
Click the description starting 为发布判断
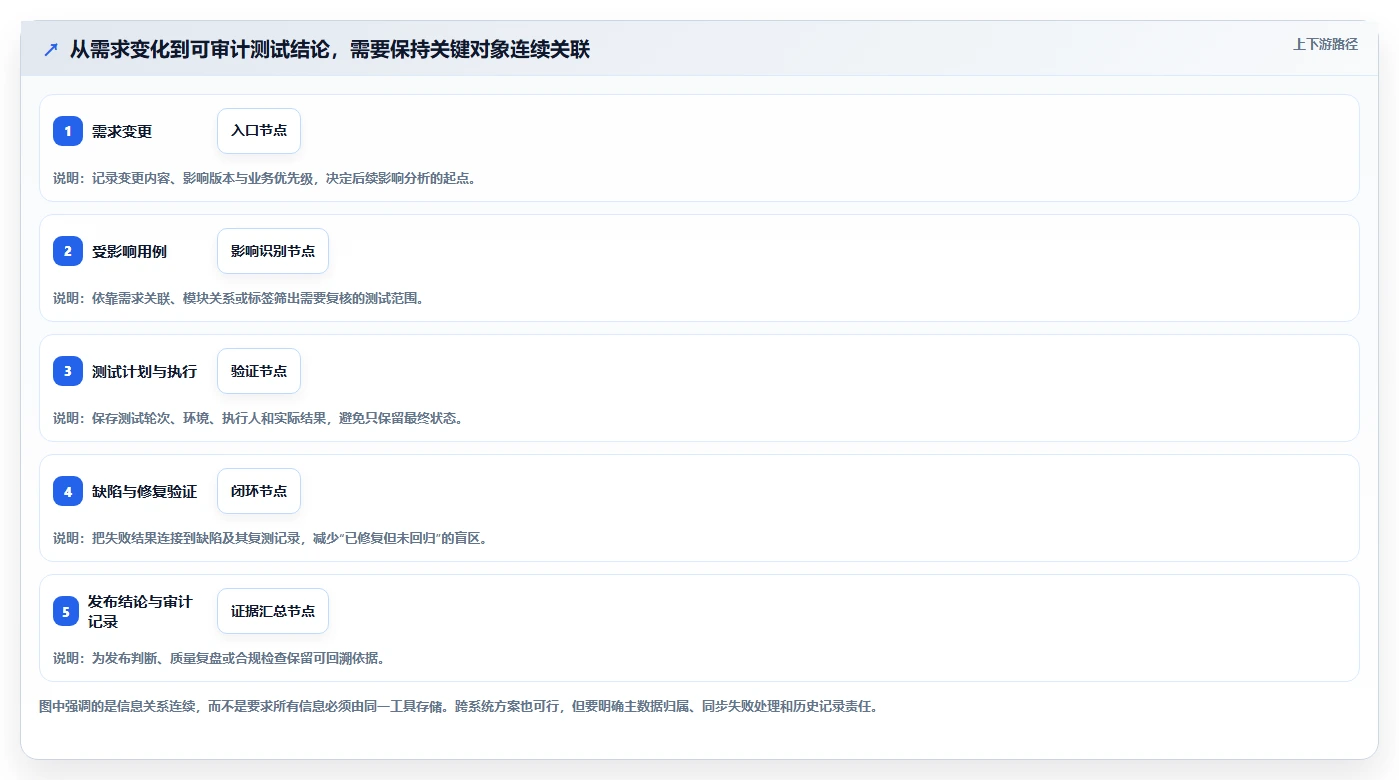click(x=219, y=658)
